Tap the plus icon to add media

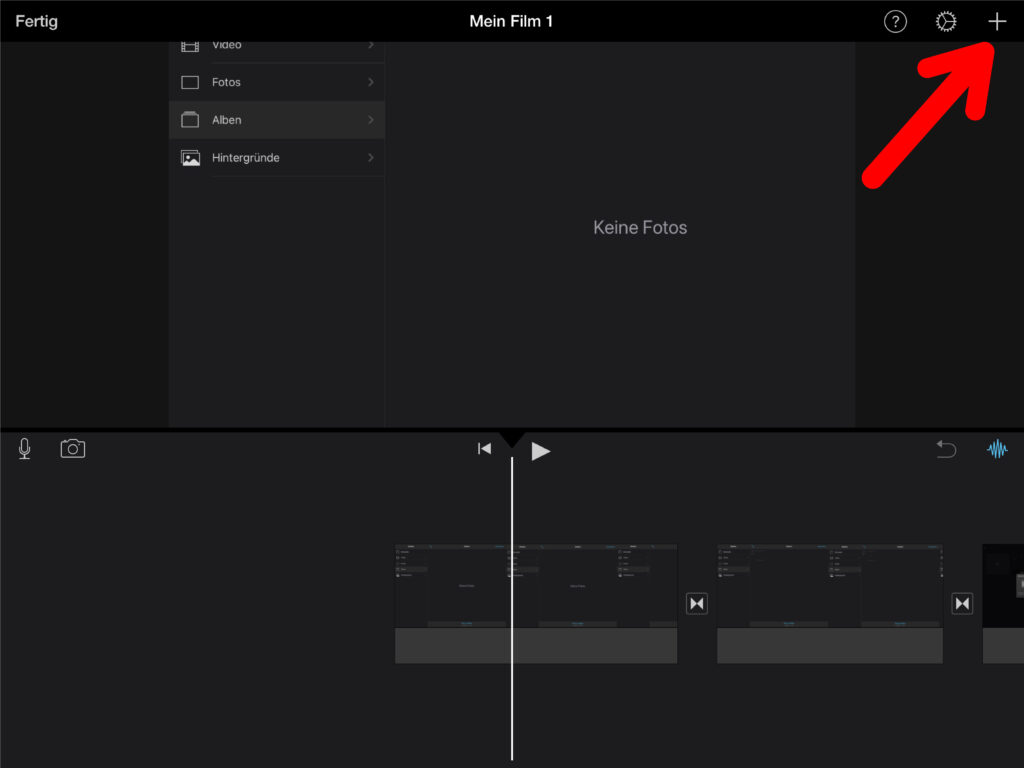(x=996, y=22)
